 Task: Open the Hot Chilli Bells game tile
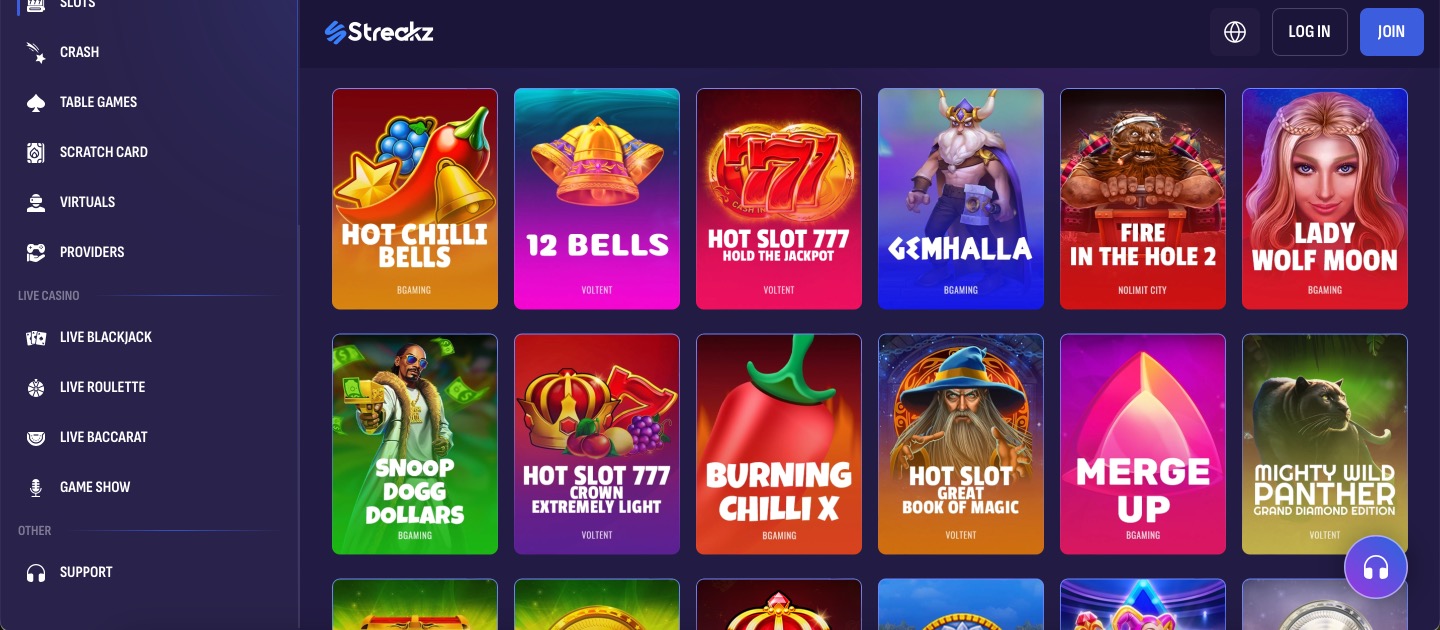point(415,199)
